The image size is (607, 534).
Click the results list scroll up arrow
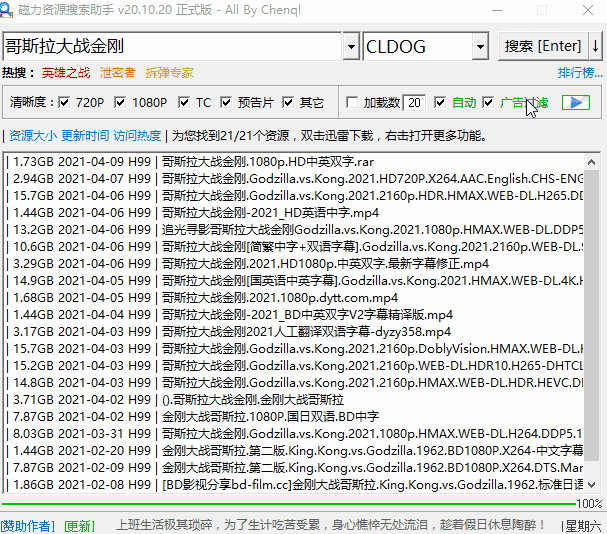pyautogui.click(x=592, y=162)
